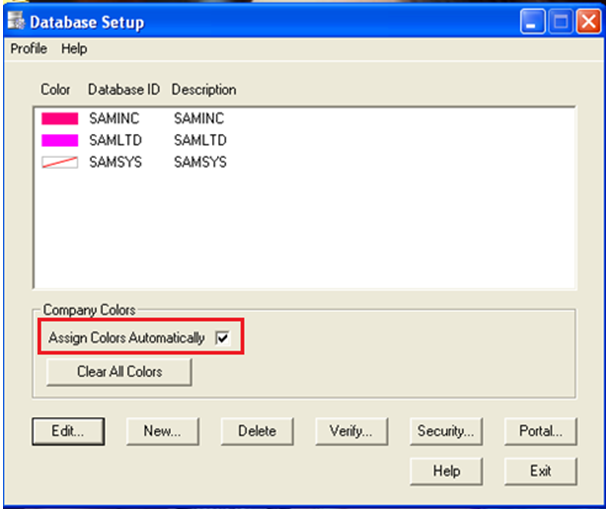Image resolution: width=607 pixels, height=509 pixels.
Task: Click the New... button
Action: pos(163,431)
